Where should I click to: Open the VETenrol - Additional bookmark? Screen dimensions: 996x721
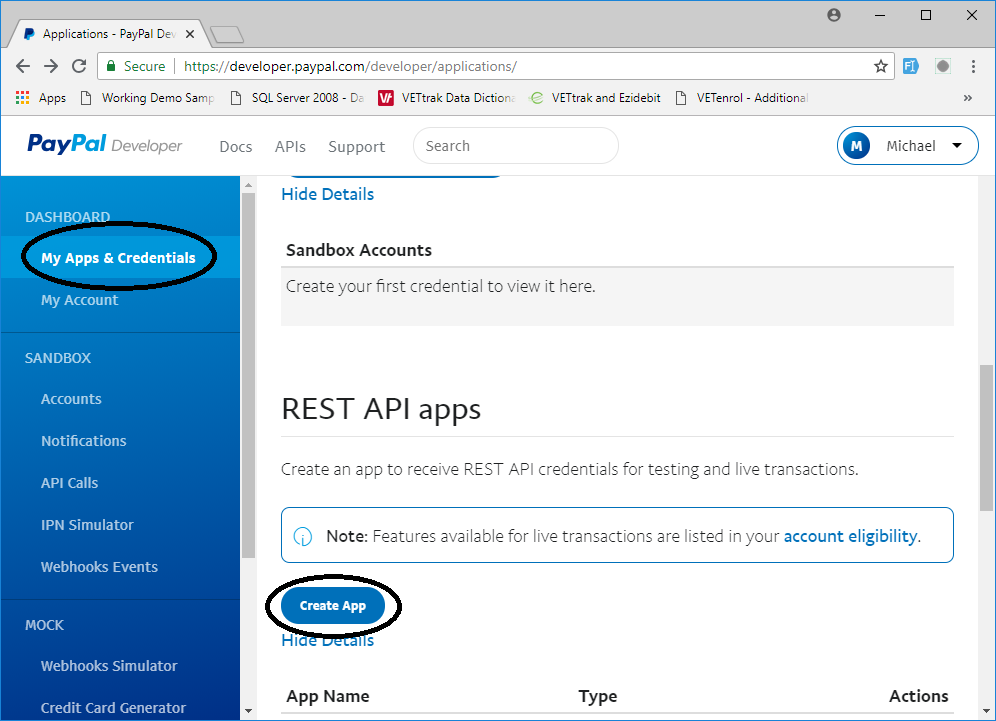point(741,98)
